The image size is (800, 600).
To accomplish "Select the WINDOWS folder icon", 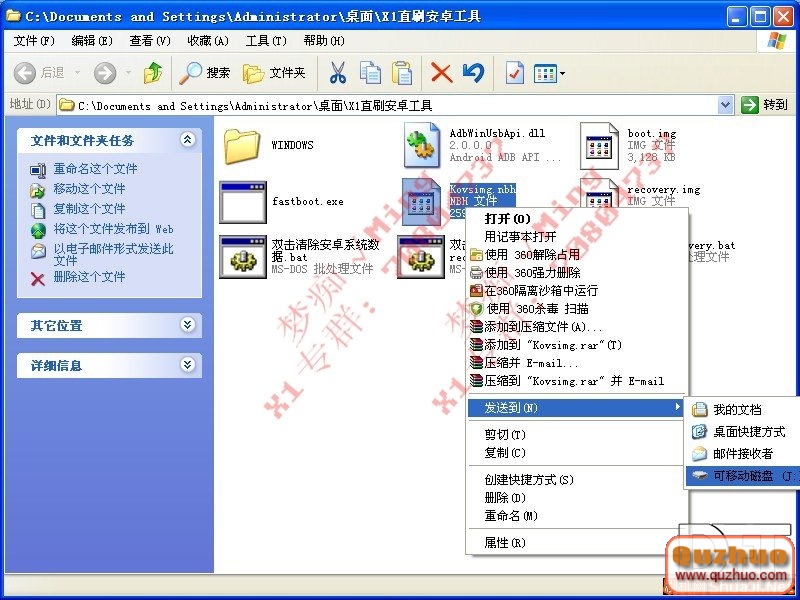I will [x=241, y=146].
